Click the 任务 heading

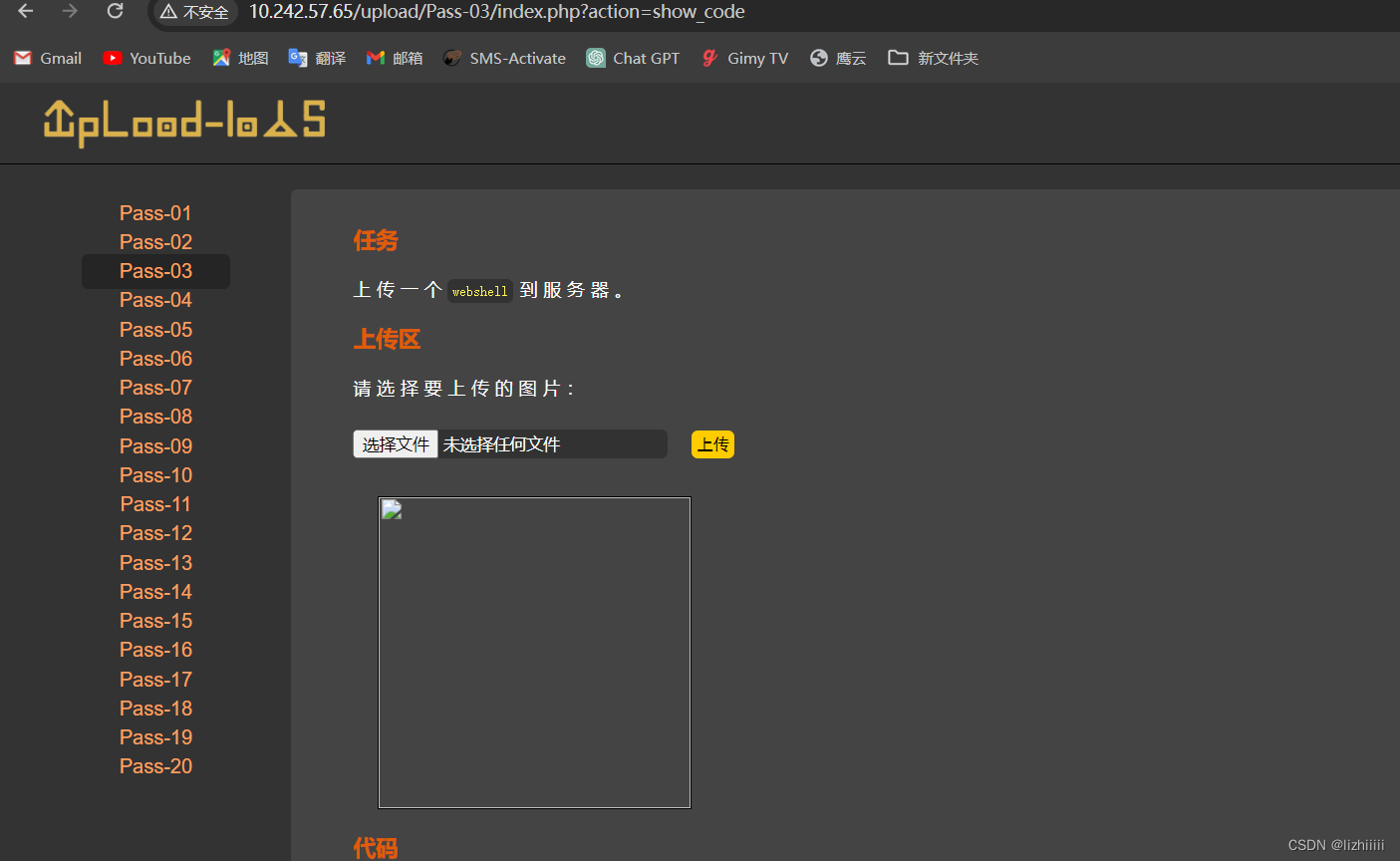(376, 240)
